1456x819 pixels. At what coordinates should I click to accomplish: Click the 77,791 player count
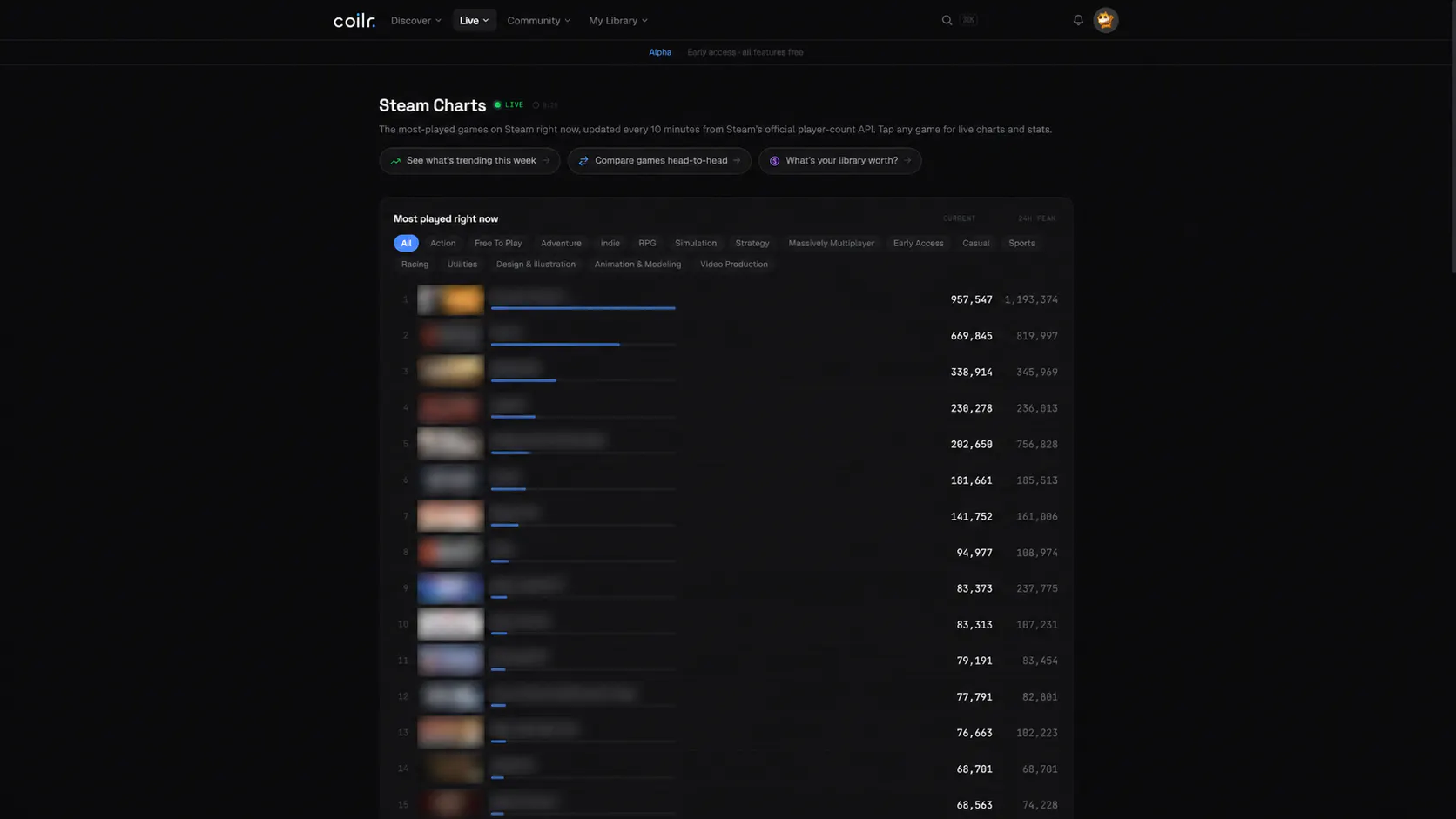point(974,697)
